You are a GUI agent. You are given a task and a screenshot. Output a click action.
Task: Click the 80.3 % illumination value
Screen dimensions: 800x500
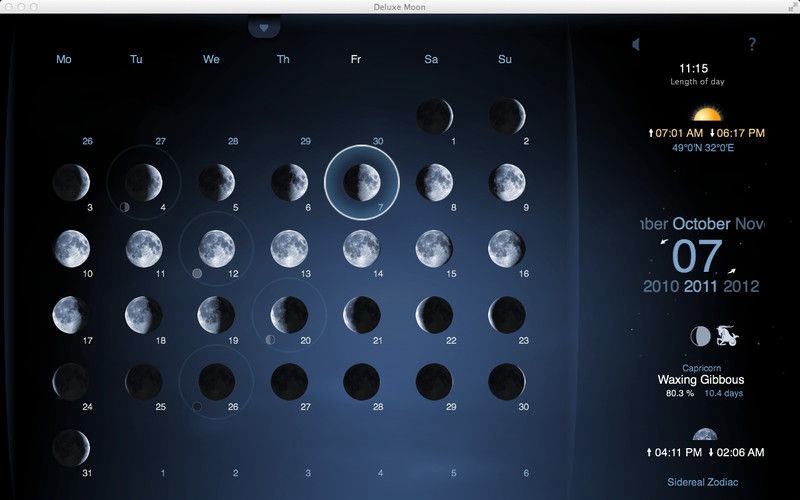pyautogui.click(x=680, y=393)
